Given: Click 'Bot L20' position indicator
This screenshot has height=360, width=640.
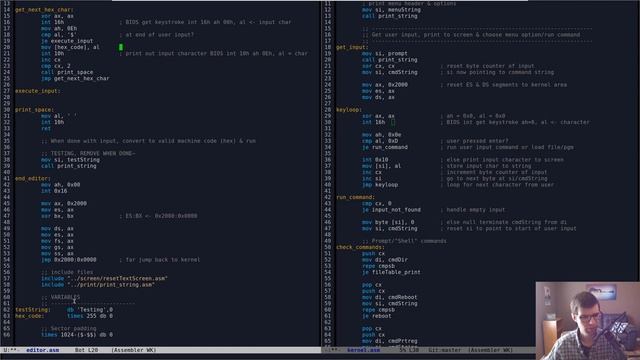Looking at the screenshot, I should point(86,350).
